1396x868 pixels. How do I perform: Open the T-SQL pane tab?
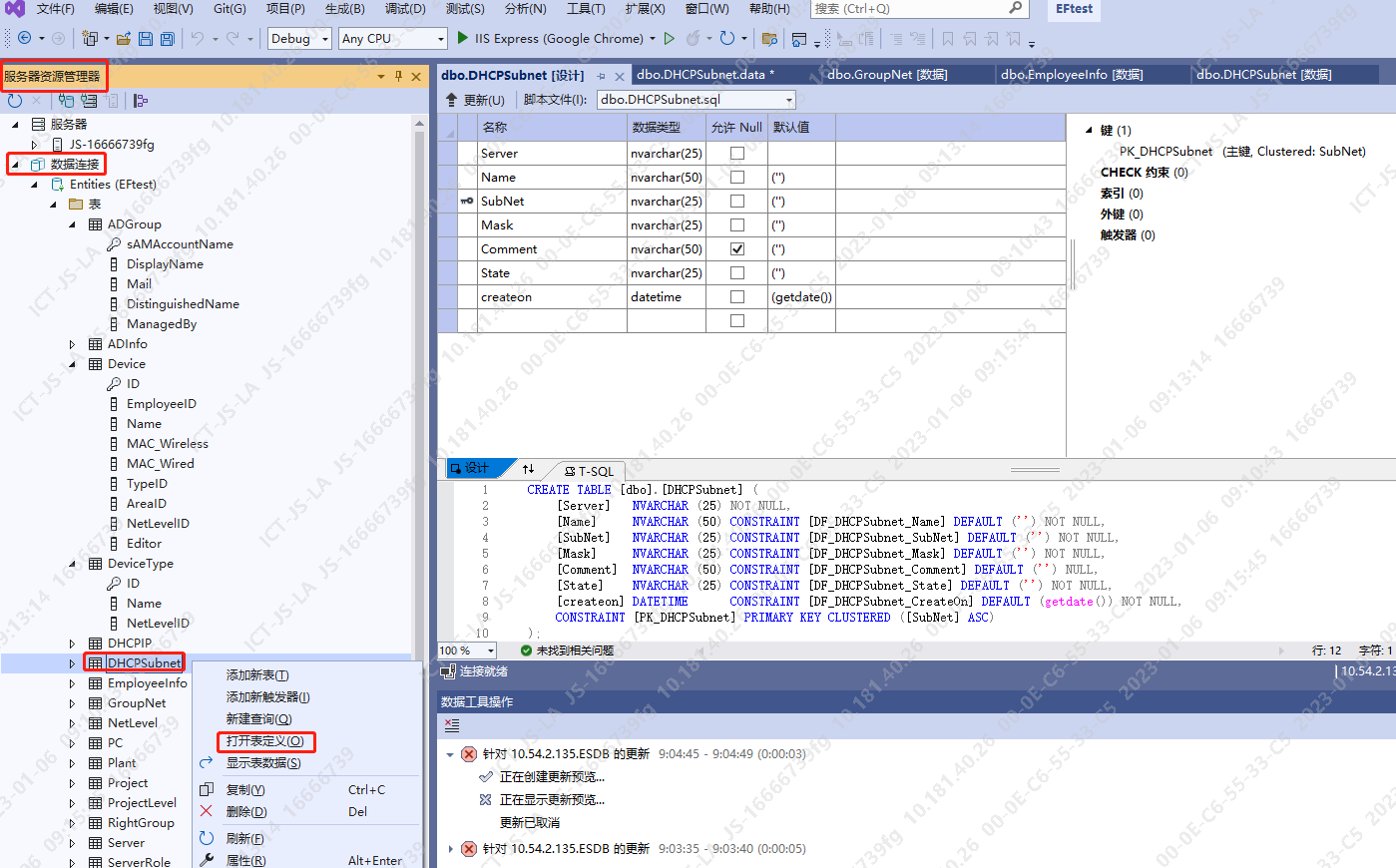[x=589, y=471]
